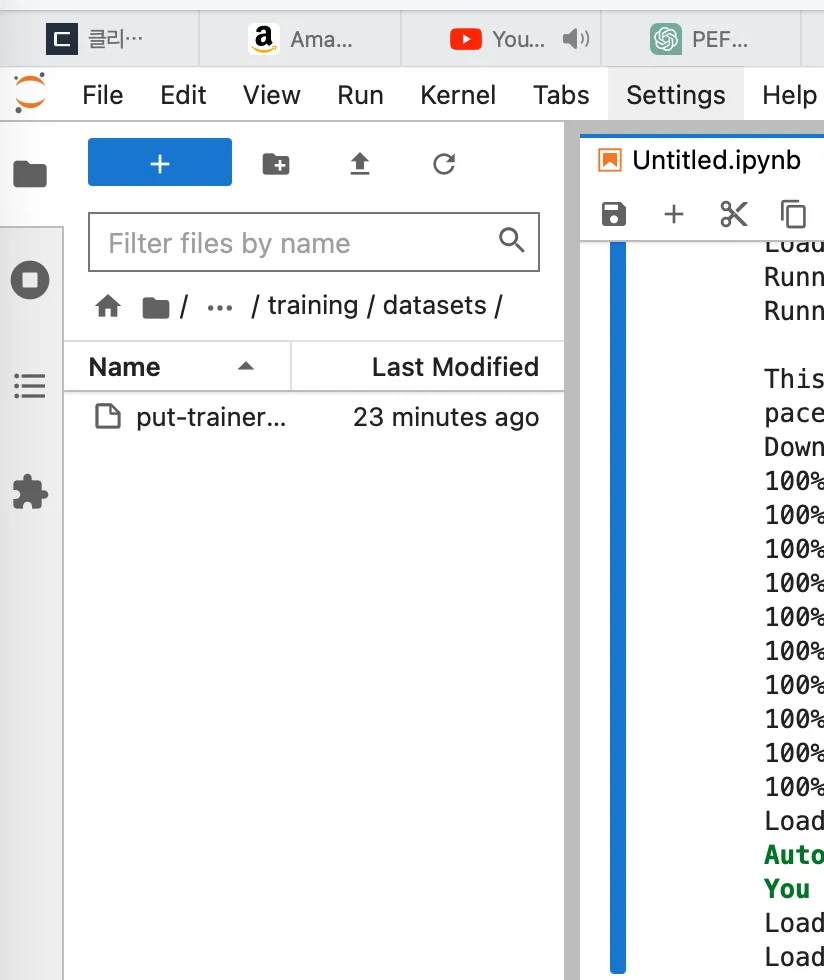Click the Filter files by name field
Viewport: 824px width, 980px height.
click(300, 243)
